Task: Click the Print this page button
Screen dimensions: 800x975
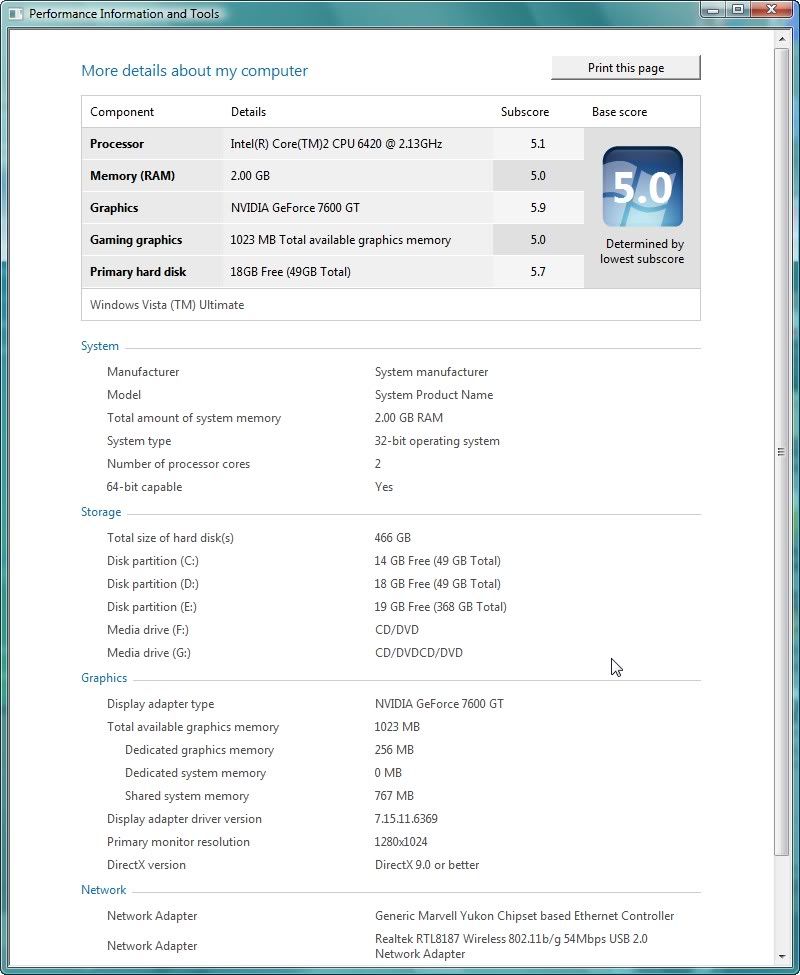Action: tap(625, 68)
